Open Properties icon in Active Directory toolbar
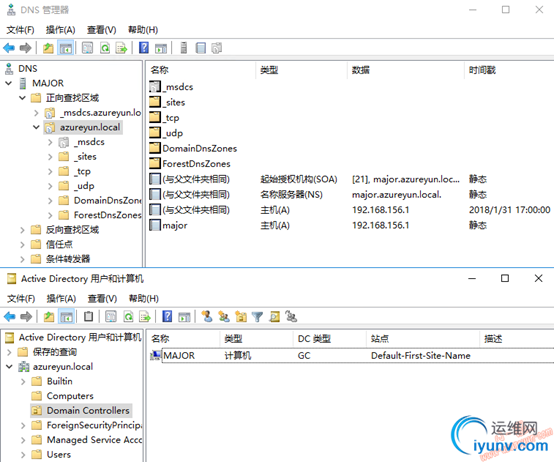The height and width of the screenshot is (462, 554). click(111, 316)
